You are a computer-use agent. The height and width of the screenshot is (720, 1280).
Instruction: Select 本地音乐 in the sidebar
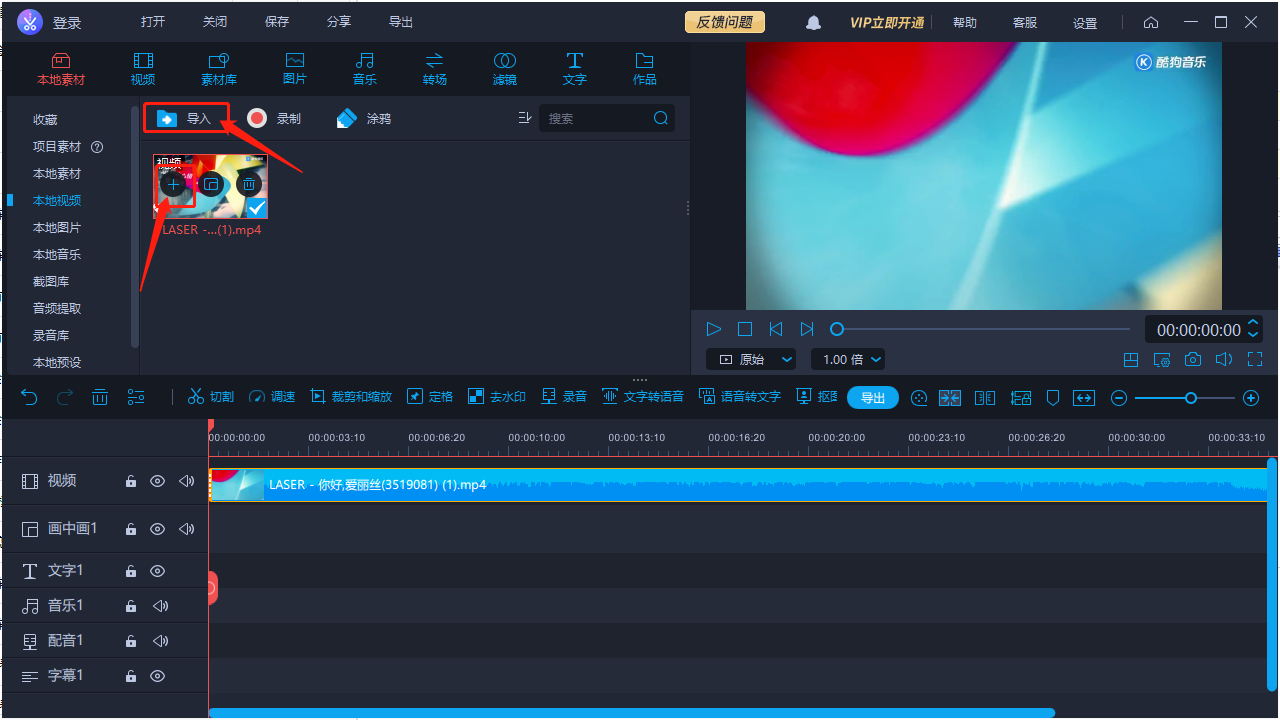[57, 255]
